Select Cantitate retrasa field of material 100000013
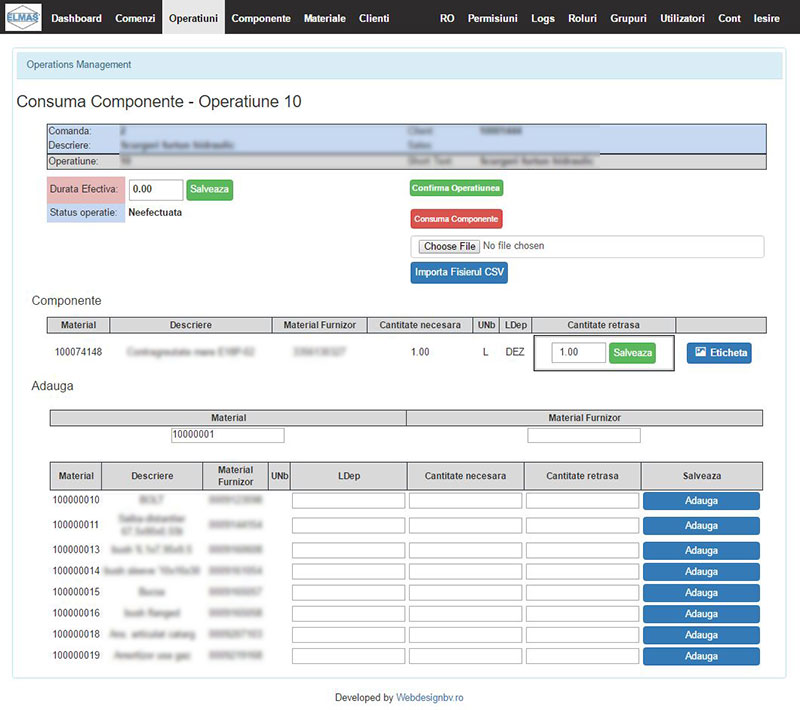 [x=582, y=551]
